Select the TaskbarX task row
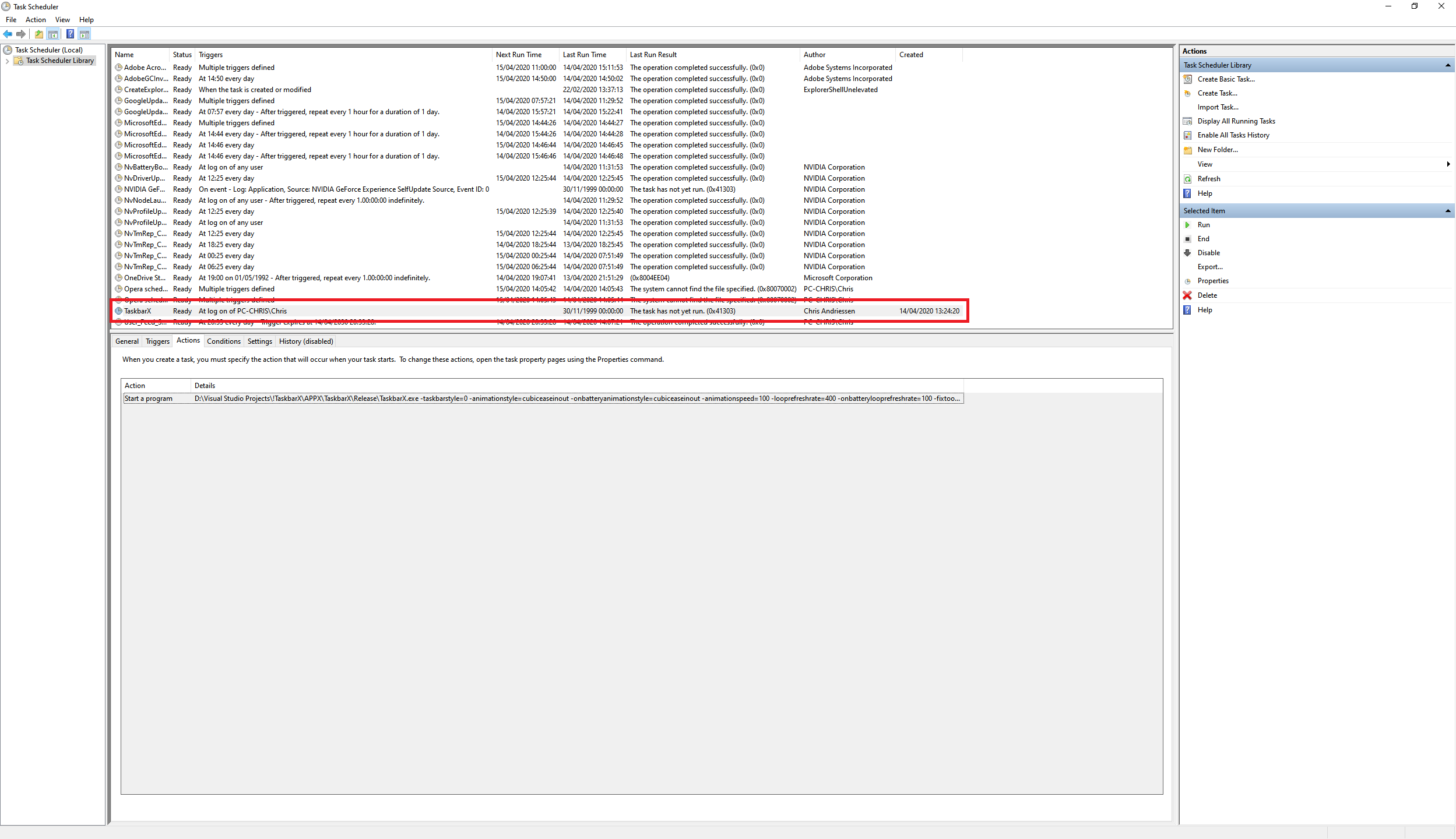The image size is (1456, 839). tap(138, 311)
